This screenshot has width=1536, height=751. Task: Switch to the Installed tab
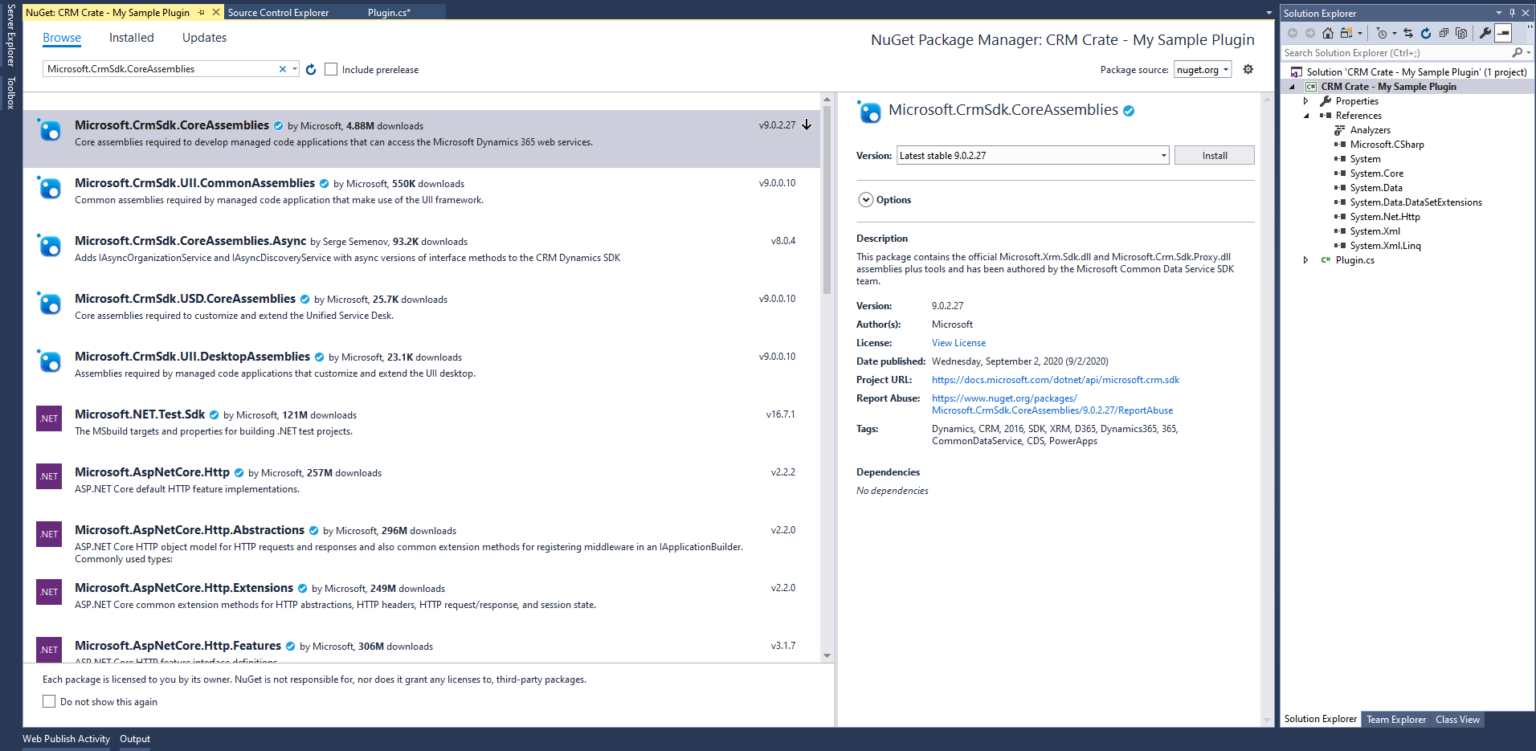pos(131,37)
